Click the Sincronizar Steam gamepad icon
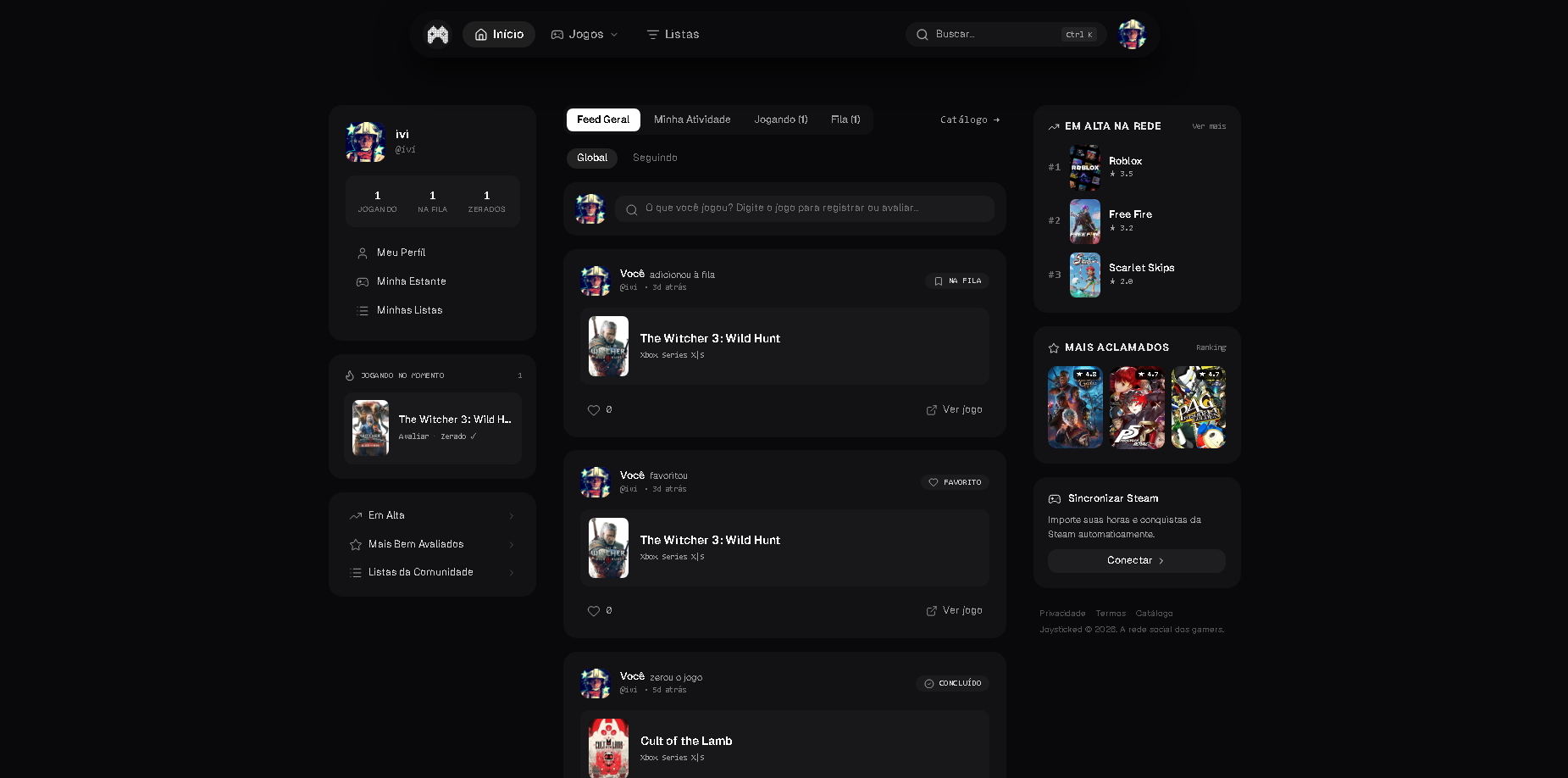Viewport: 1568px width, 778px height. (1055, 499)
